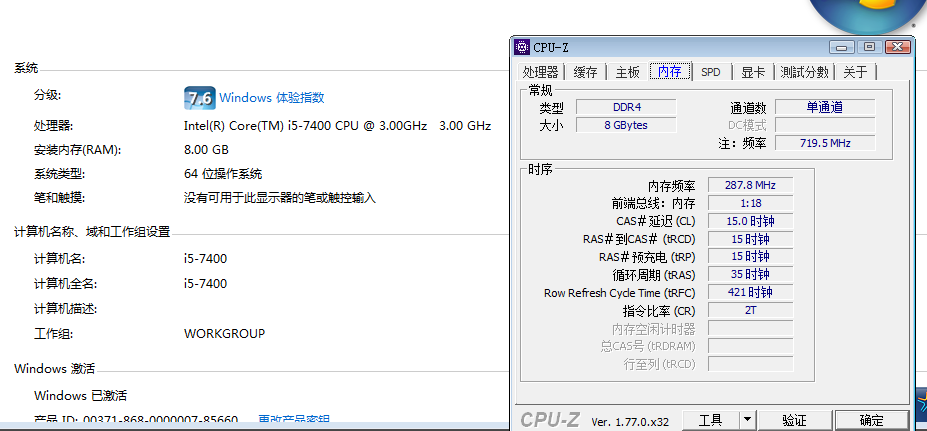
Task: Click the Windows 激活 section heading
Action: pyautogui.click(x=54, y=369)
